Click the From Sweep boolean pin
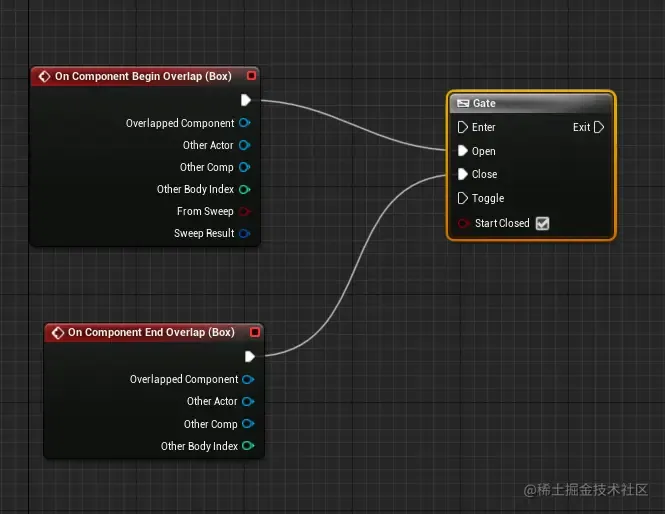The image size is (665, 514). (x=244, y=211)
